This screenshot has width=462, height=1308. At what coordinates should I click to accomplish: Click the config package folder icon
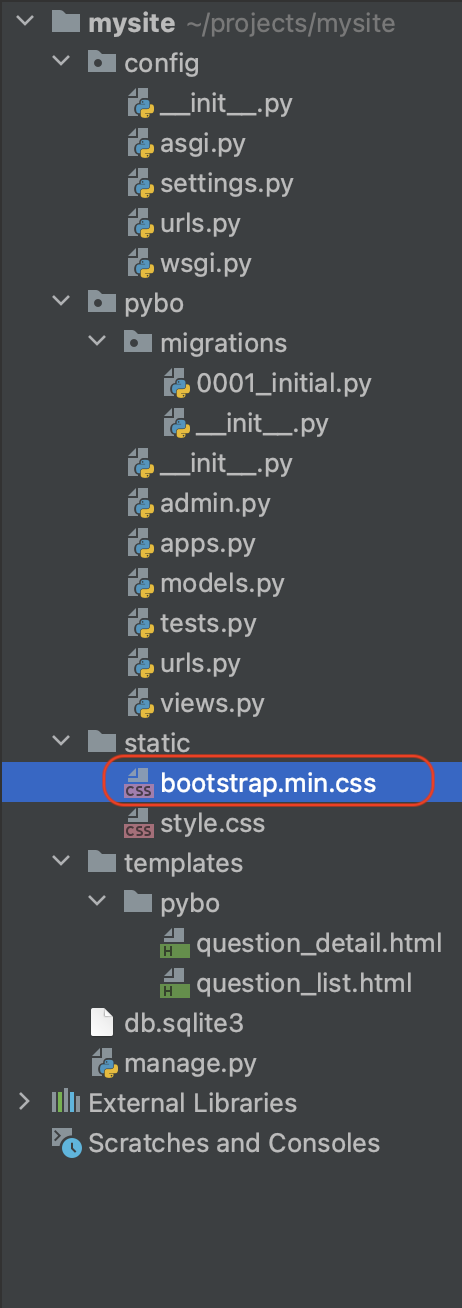click(x=101, y=63)
